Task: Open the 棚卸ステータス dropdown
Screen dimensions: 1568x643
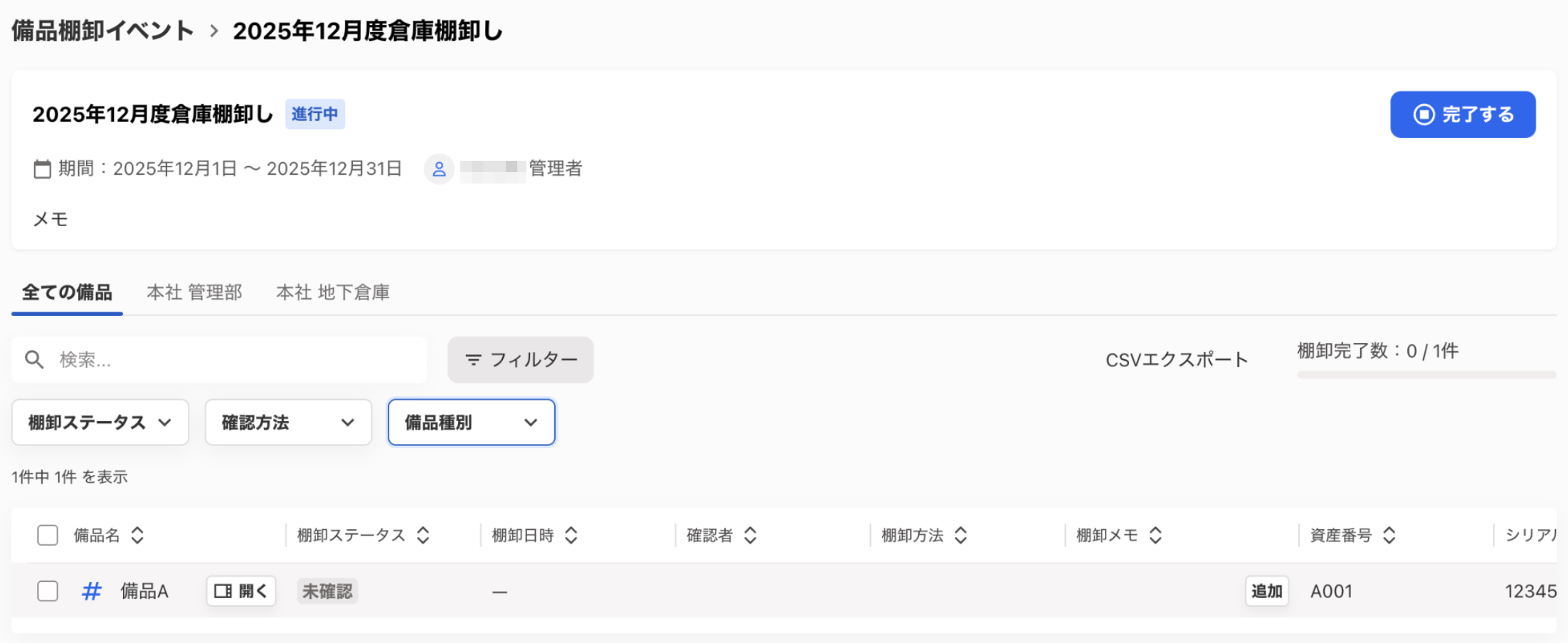Action: [100, 422]
